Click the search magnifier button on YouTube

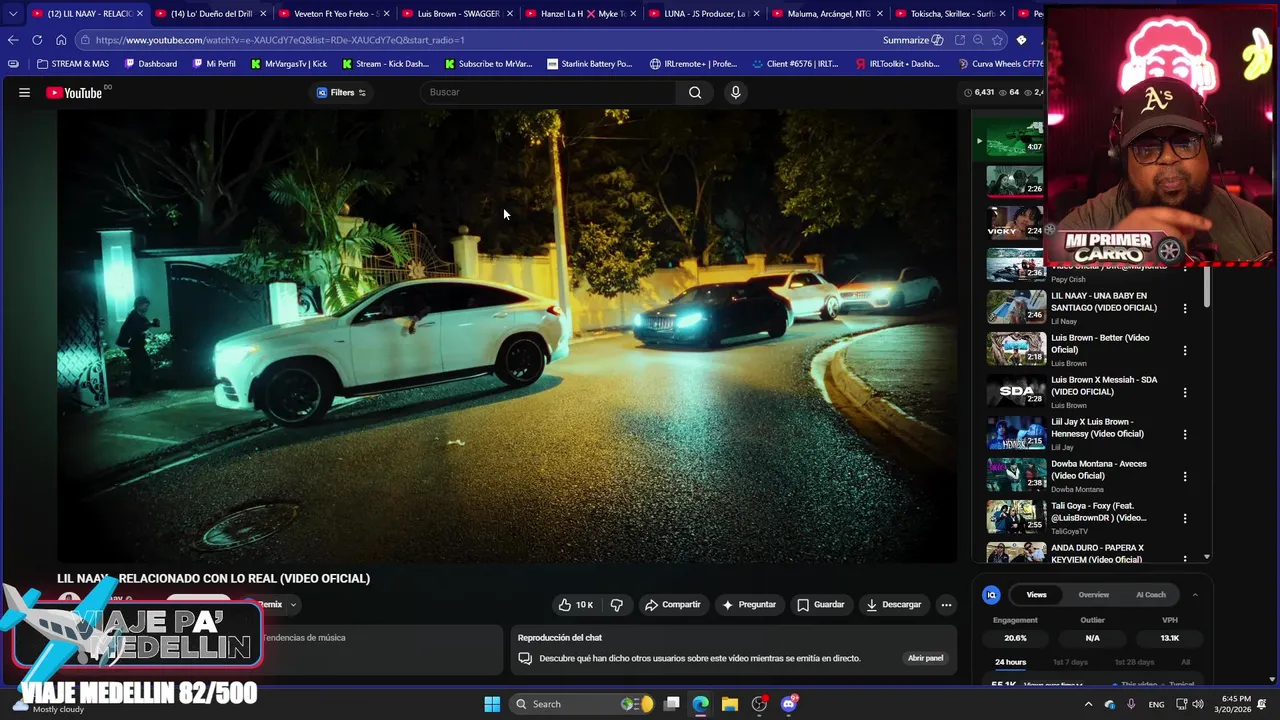pos(695,92)
